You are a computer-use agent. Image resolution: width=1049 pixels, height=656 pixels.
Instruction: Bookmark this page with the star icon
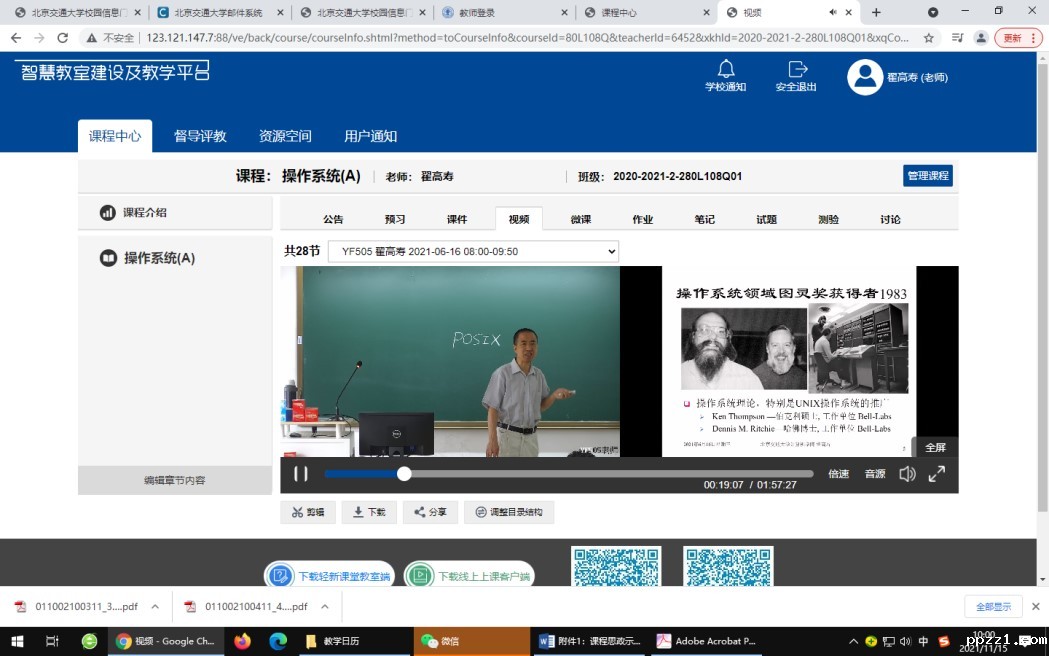click(929, 38)
